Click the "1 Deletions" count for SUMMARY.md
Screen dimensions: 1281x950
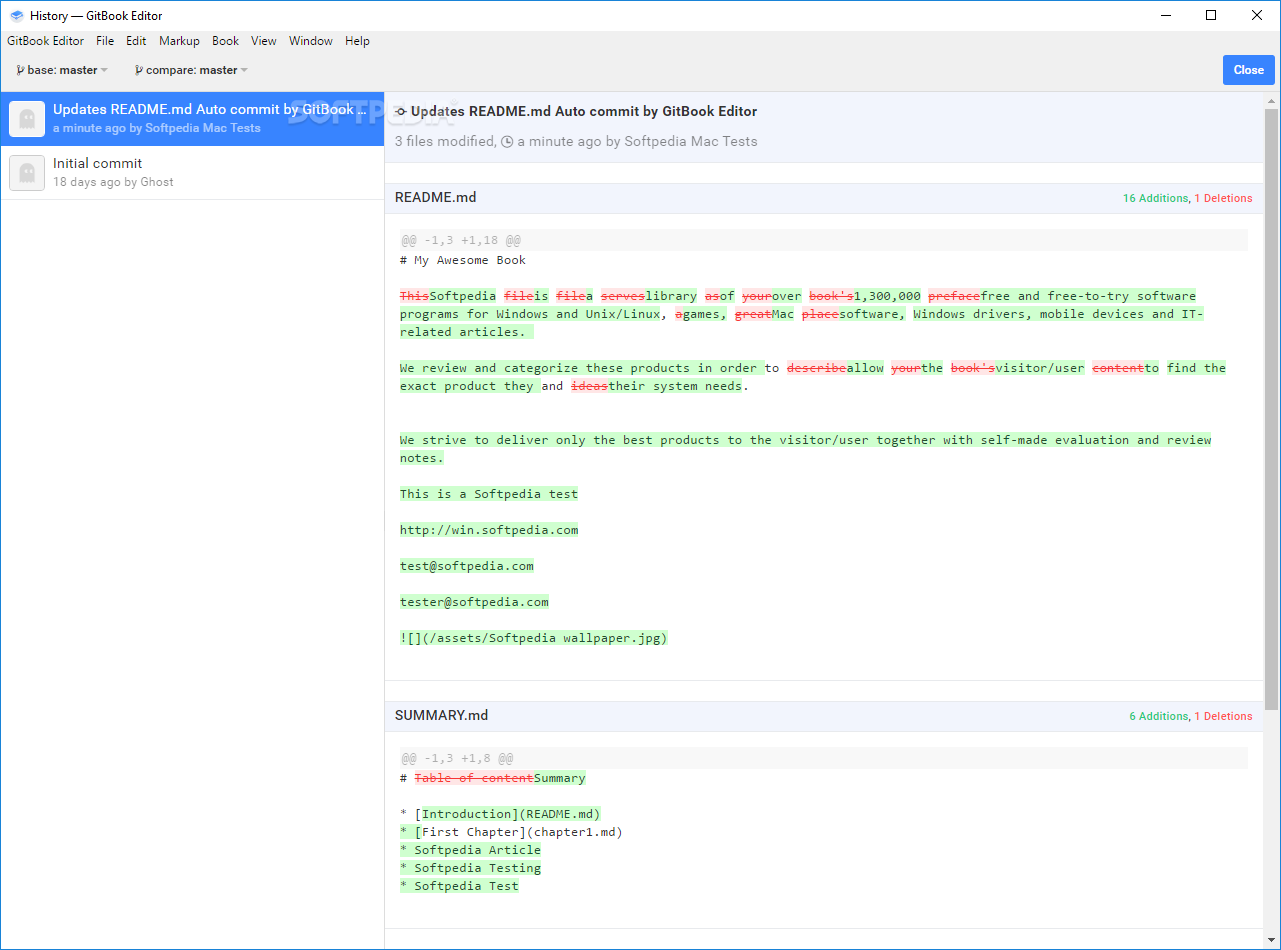point(1223,716)
